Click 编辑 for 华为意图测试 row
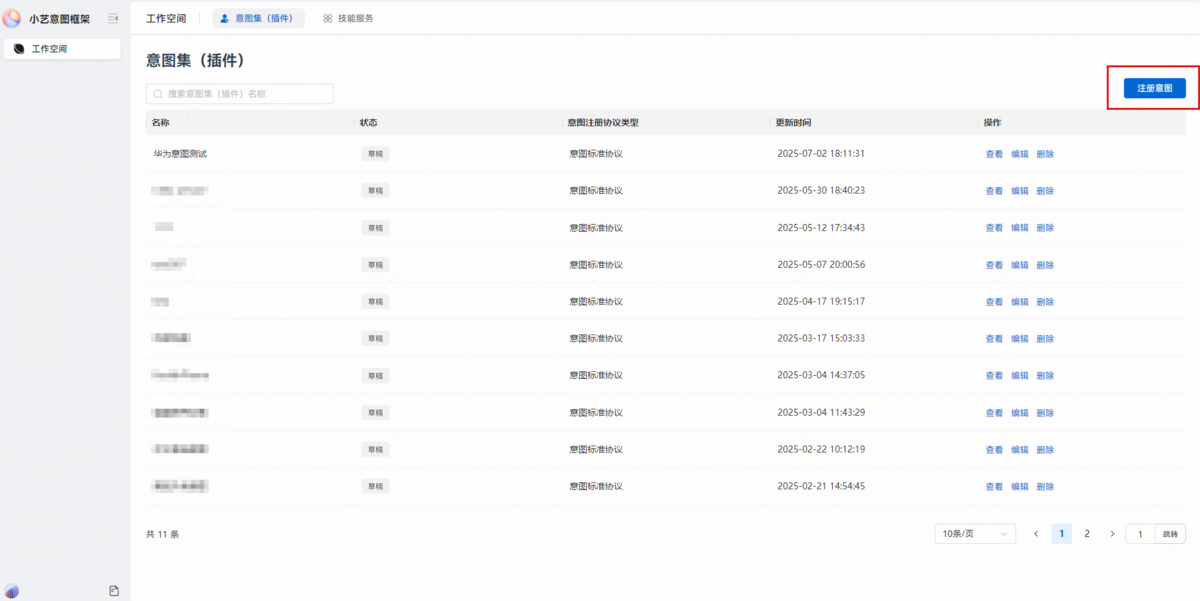1200x601 pixels. click(1019, 154)
